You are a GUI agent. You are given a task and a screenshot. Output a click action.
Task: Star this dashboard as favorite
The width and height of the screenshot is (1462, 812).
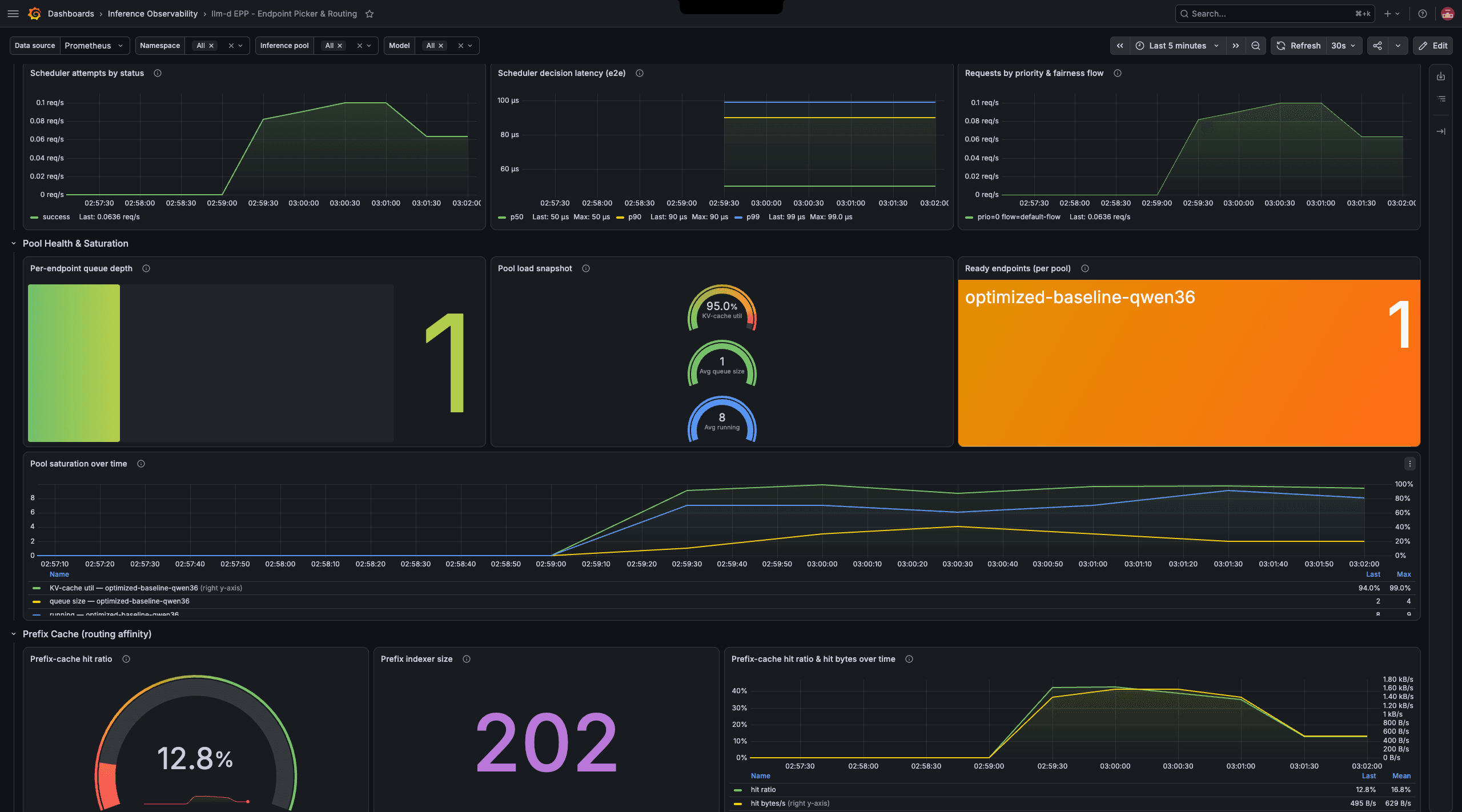click(x=369, y=14)
